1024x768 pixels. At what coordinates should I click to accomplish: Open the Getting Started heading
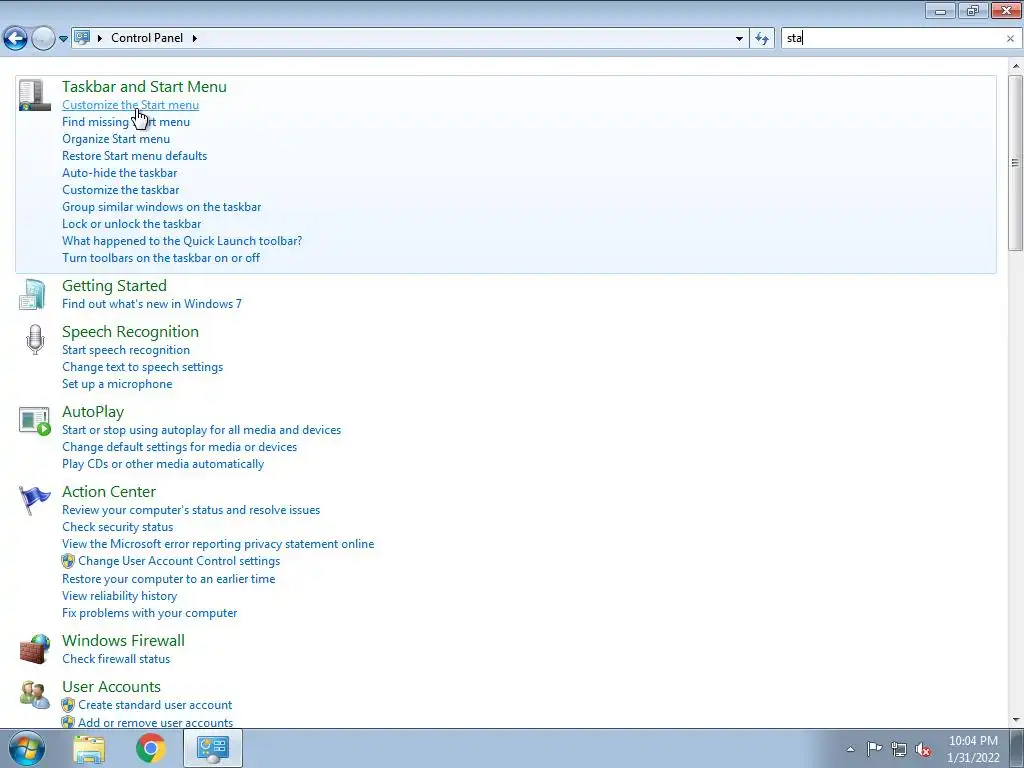coord(114,286)
